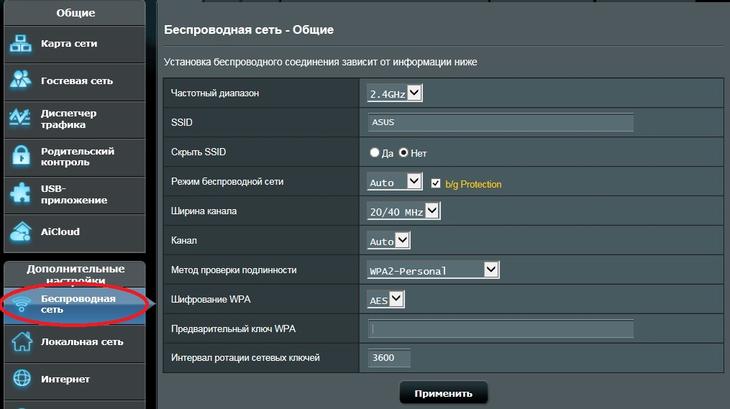
Task: Click the b/g Protection yellow link
Action: 473,184
